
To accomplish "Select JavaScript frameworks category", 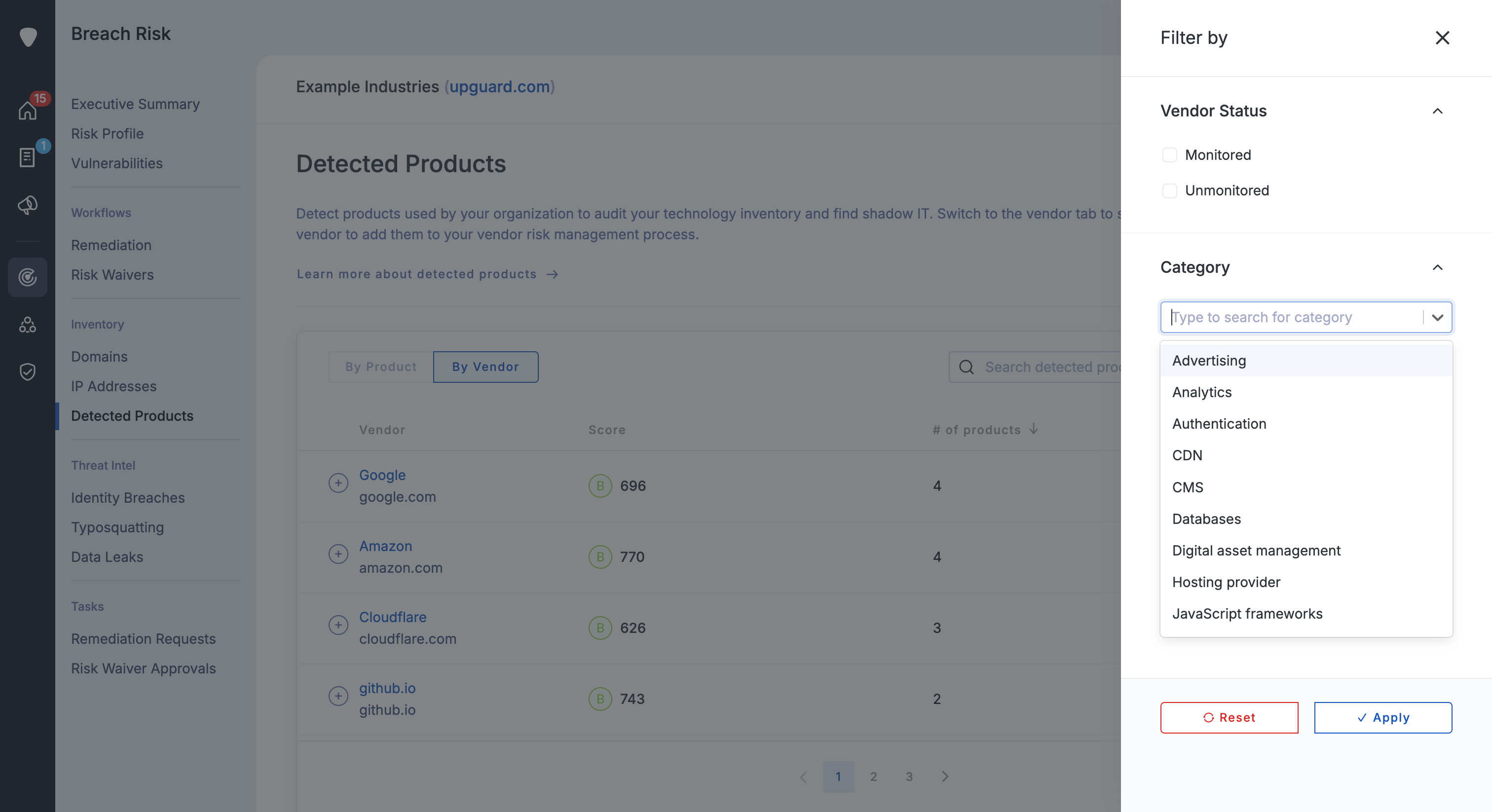I will pos(1306,614).
